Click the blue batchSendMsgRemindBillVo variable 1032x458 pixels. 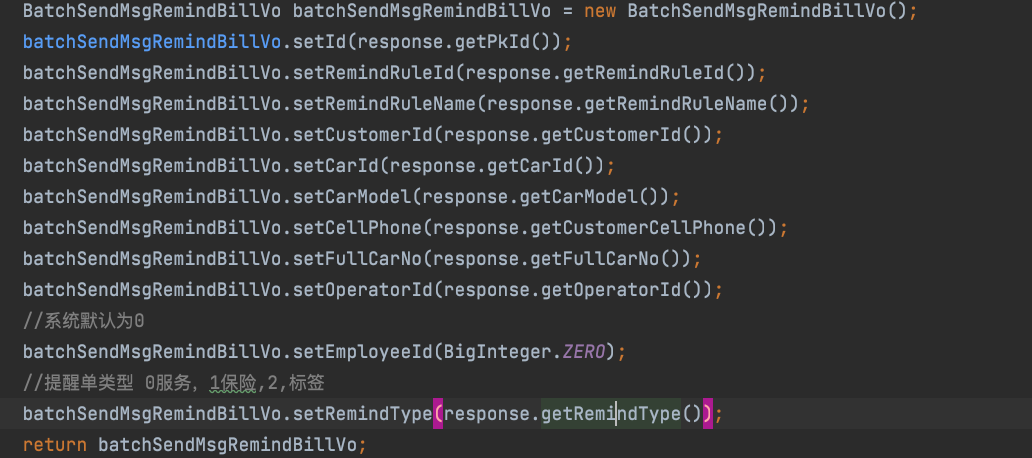[x=152, y=42]
